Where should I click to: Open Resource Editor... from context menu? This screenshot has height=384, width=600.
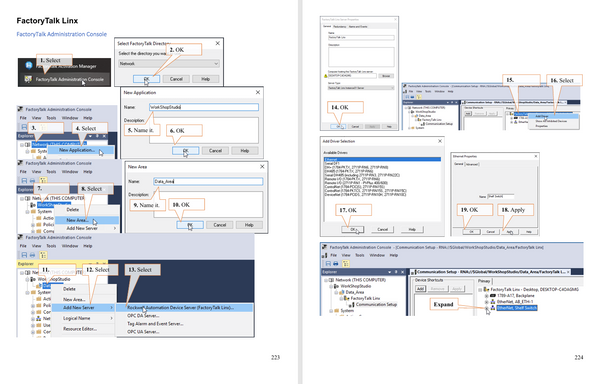point(80,329)
